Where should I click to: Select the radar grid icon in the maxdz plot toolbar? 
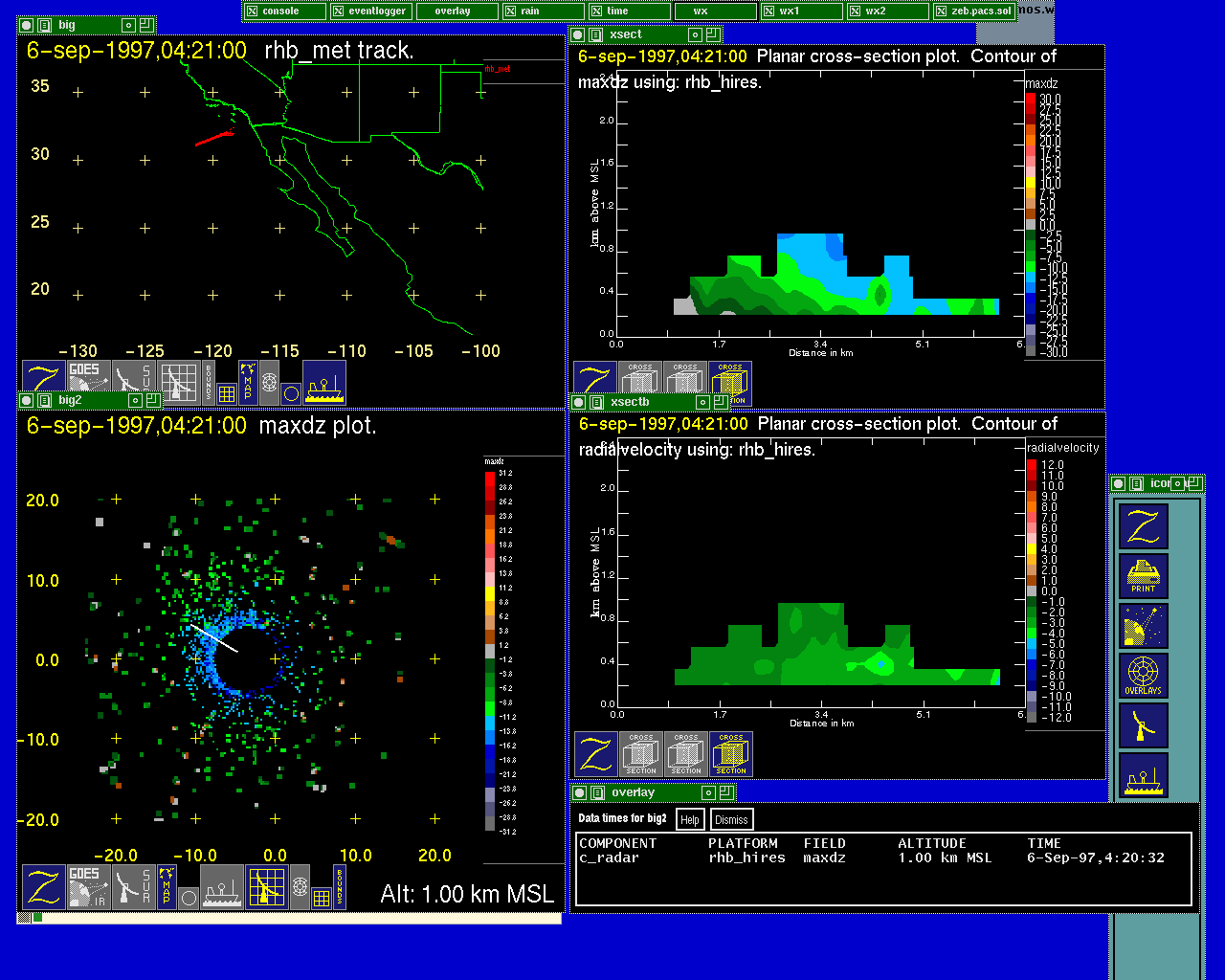pyautogui.click(x=267, y=887)
